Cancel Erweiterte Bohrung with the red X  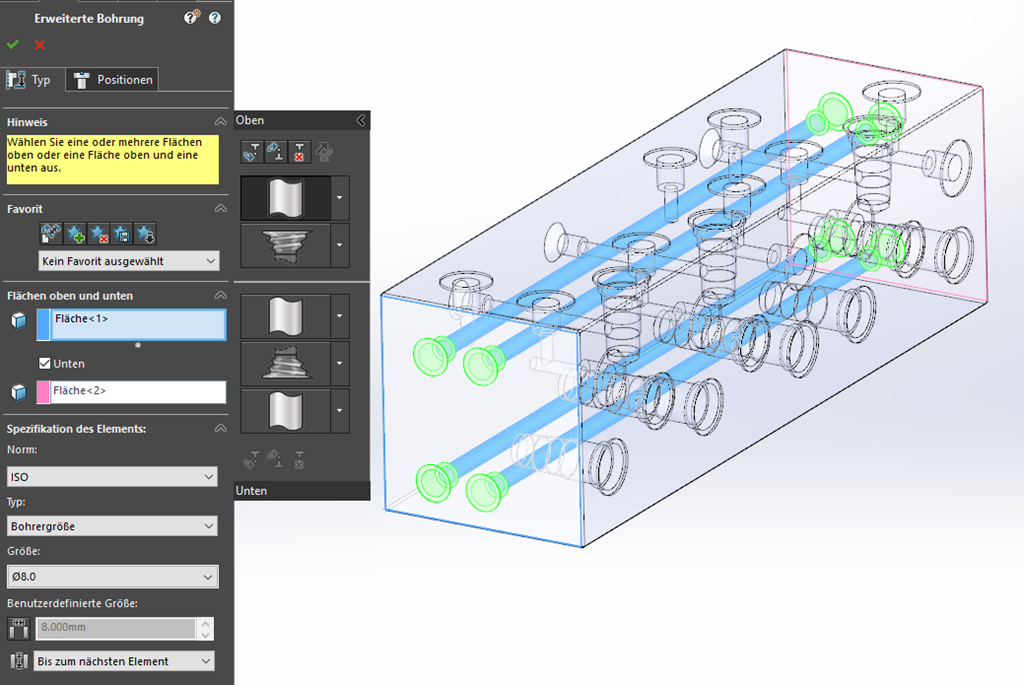(x=40, y=44)
